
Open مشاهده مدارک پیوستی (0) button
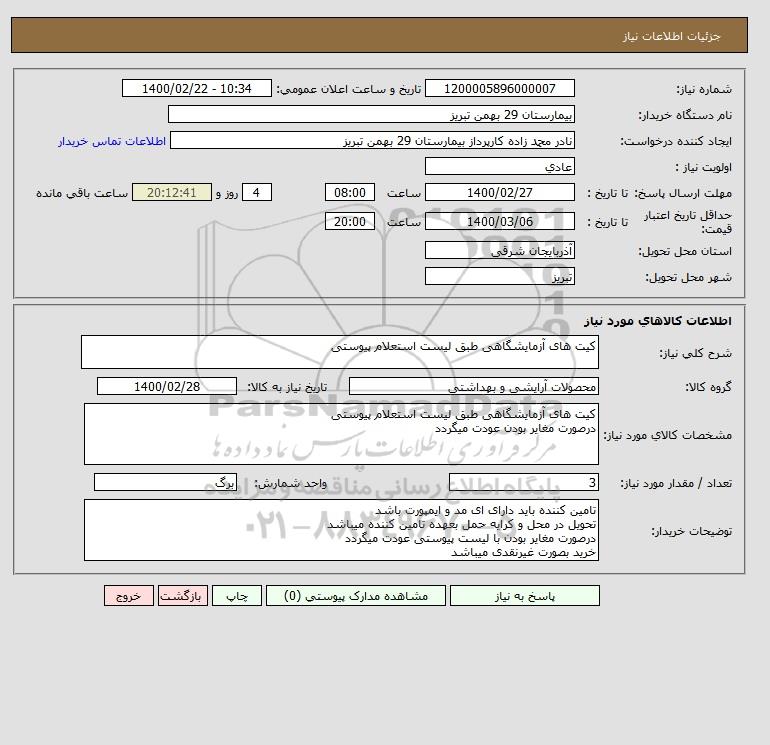pyautogui.click(x=356, y=596)
